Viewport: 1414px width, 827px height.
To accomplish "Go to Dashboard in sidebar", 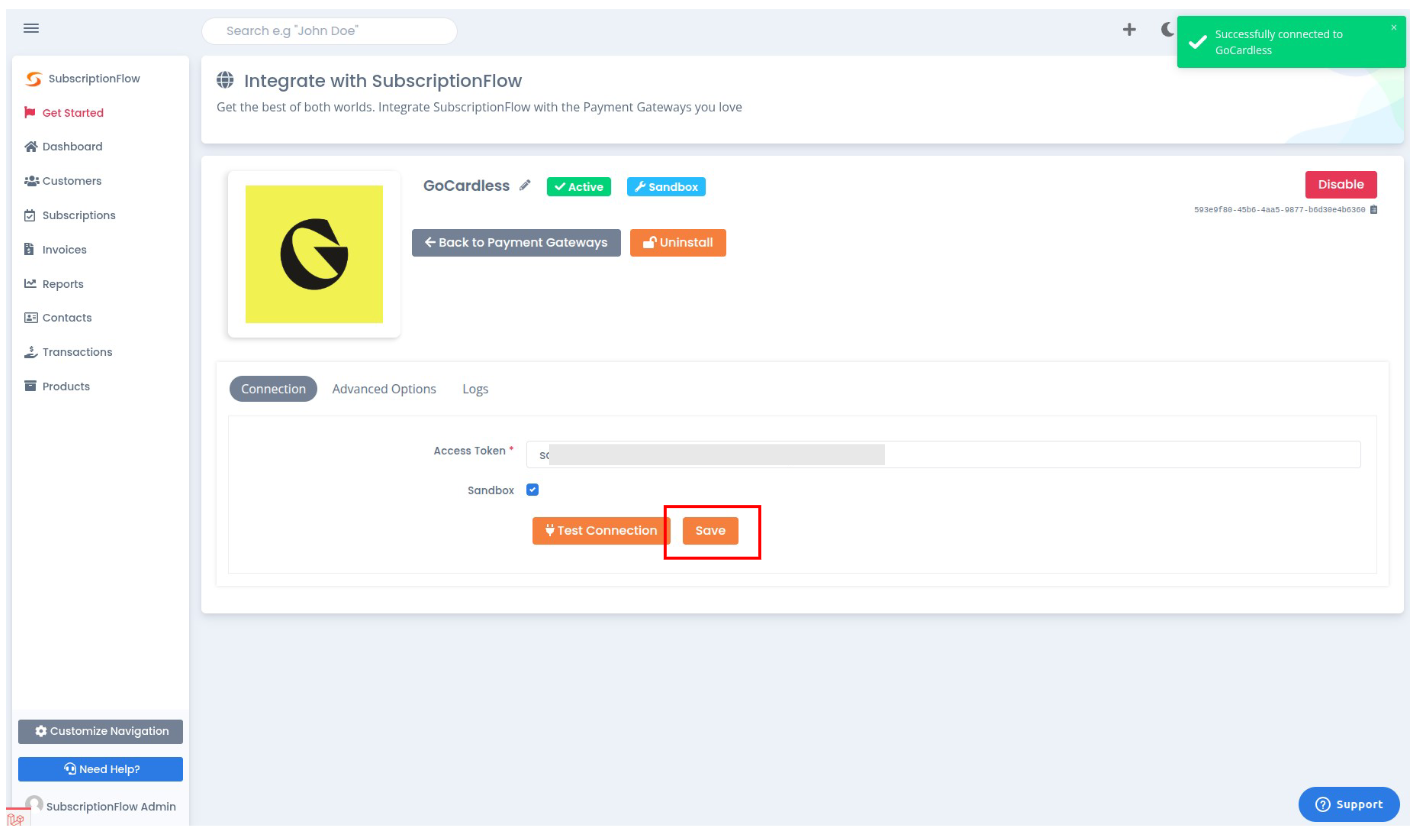I will [x=72, y=147].
